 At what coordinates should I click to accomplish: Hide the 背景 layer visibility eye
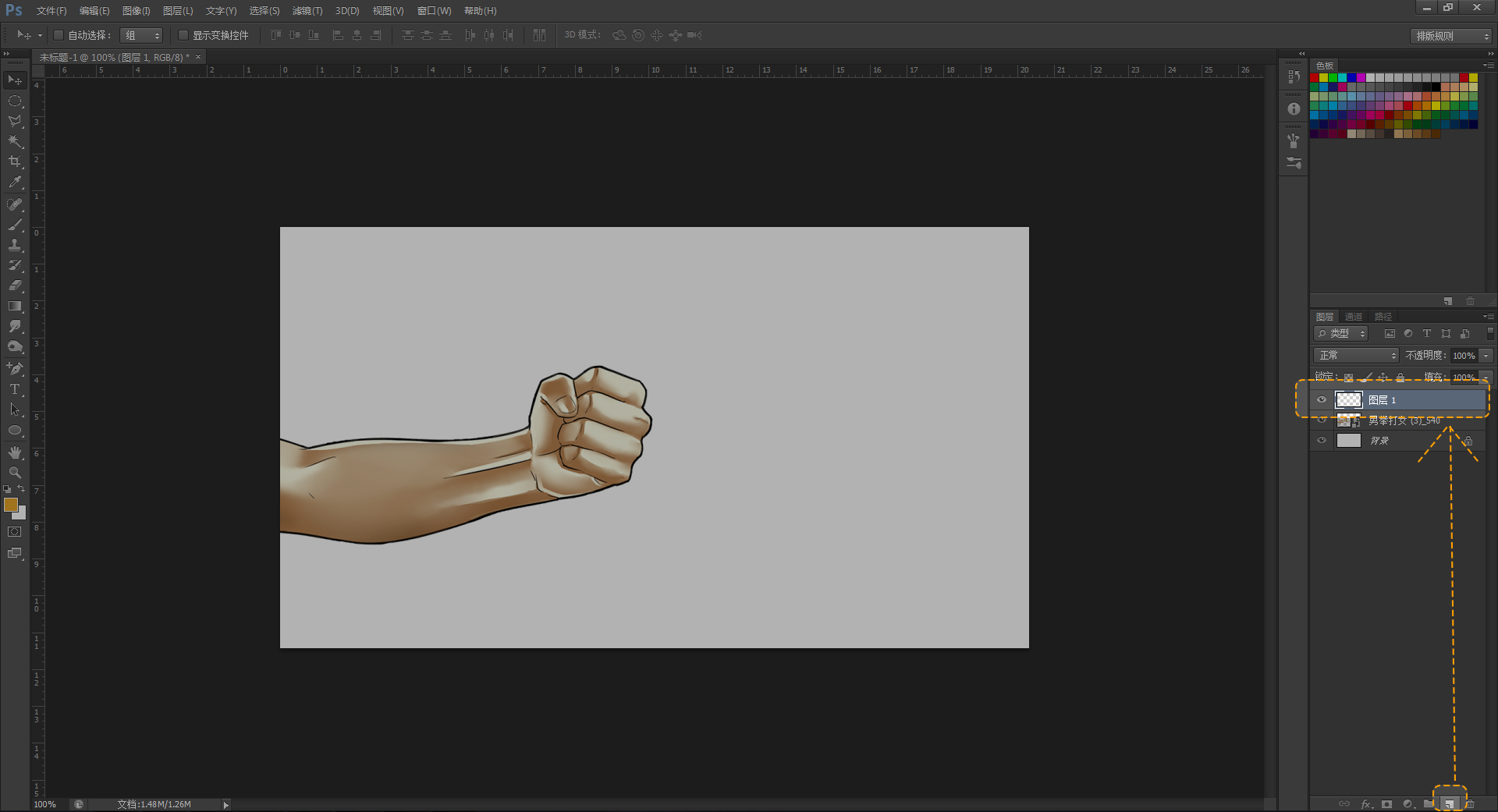pyautogui.click(x=1322, y=441)
